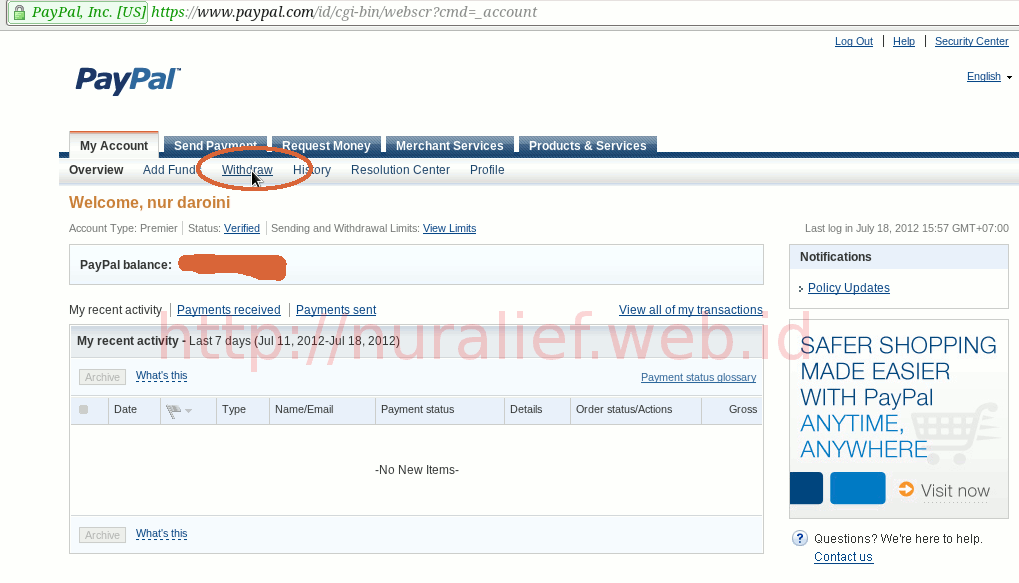Click the green padlock security icon
Screen dimensions: 1019x583
point(19,12)
